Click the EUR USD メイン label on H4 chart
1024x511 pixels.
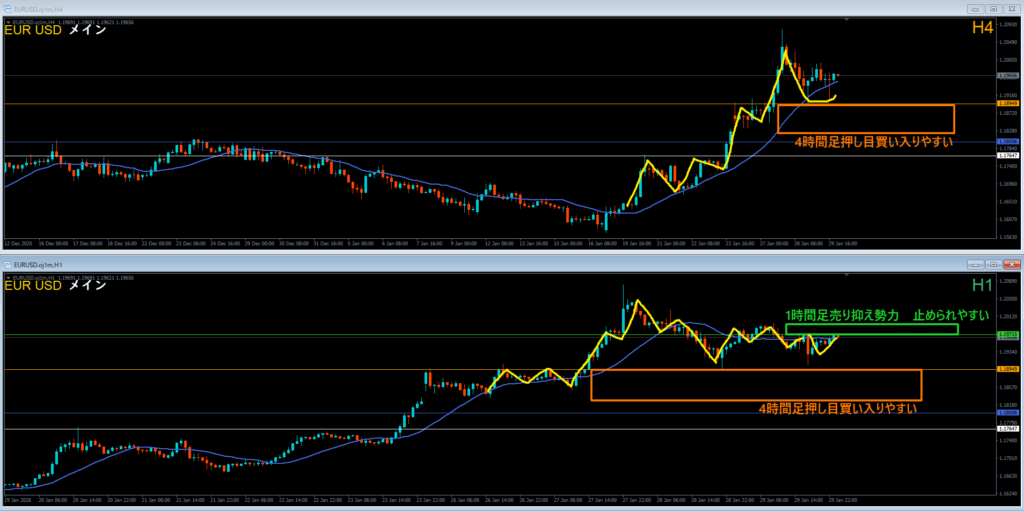(x=56, y=30)
